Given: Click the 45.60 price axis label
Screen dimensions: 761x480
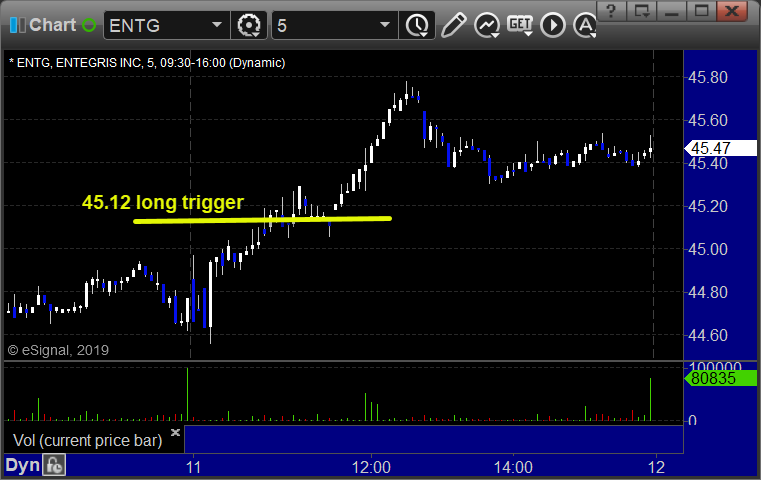Looking at the screenshot, I should [x=708, y=120].
